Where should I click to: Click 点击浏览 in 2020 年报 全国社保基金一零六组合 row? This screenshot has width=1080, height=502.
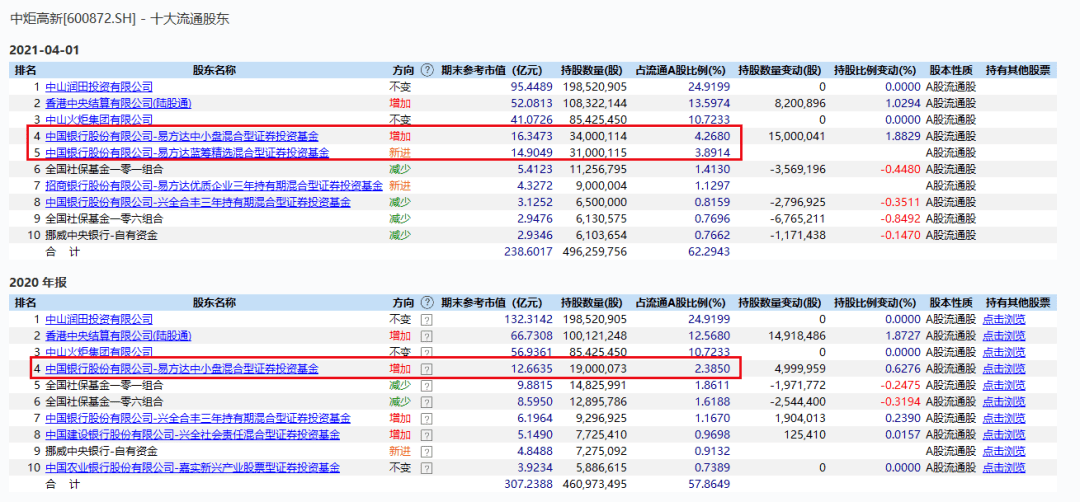click(1004, 402)
